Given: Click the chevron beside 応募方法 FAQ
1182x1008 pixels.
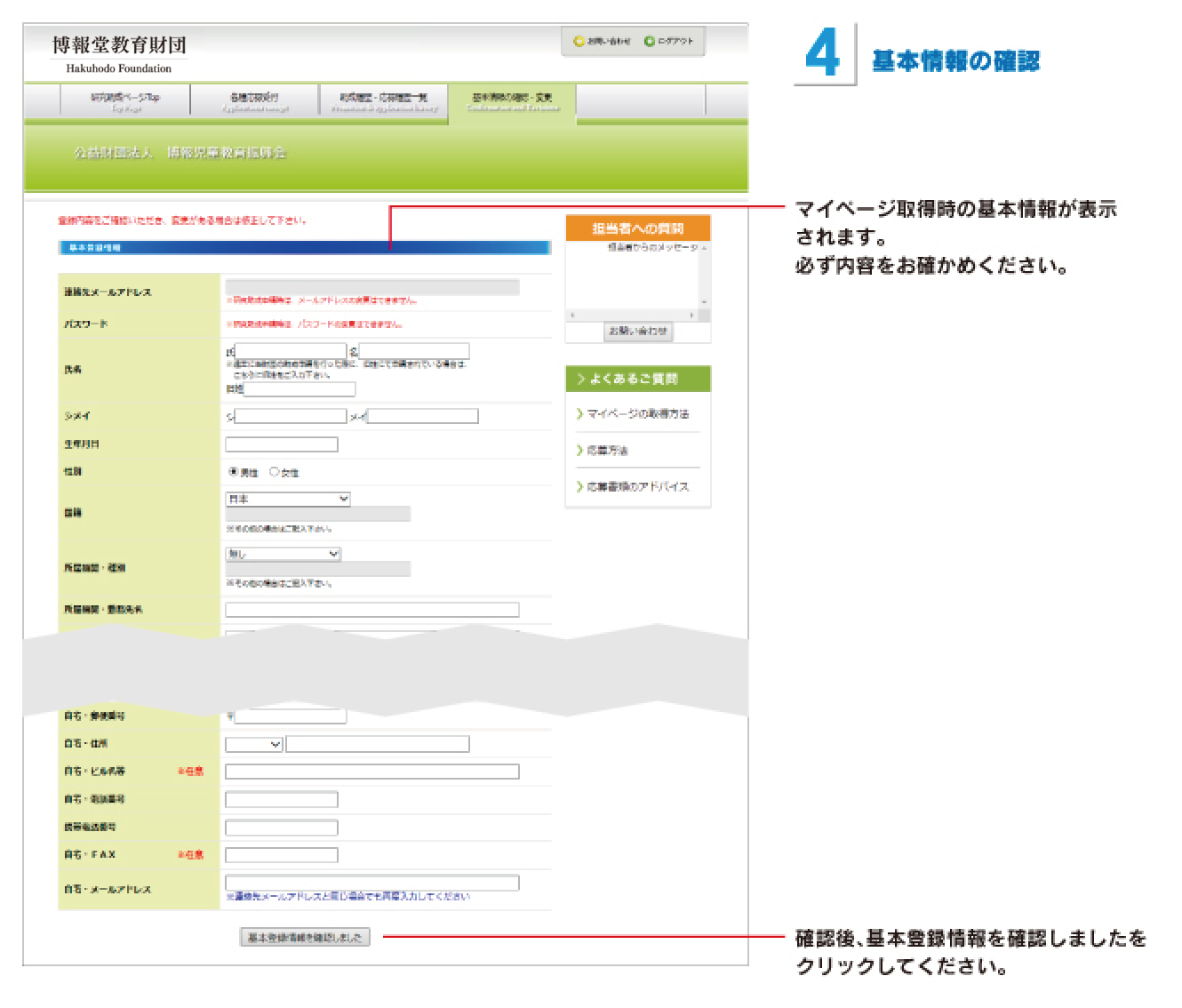Looking at the screenshot, I should (579, 451).
